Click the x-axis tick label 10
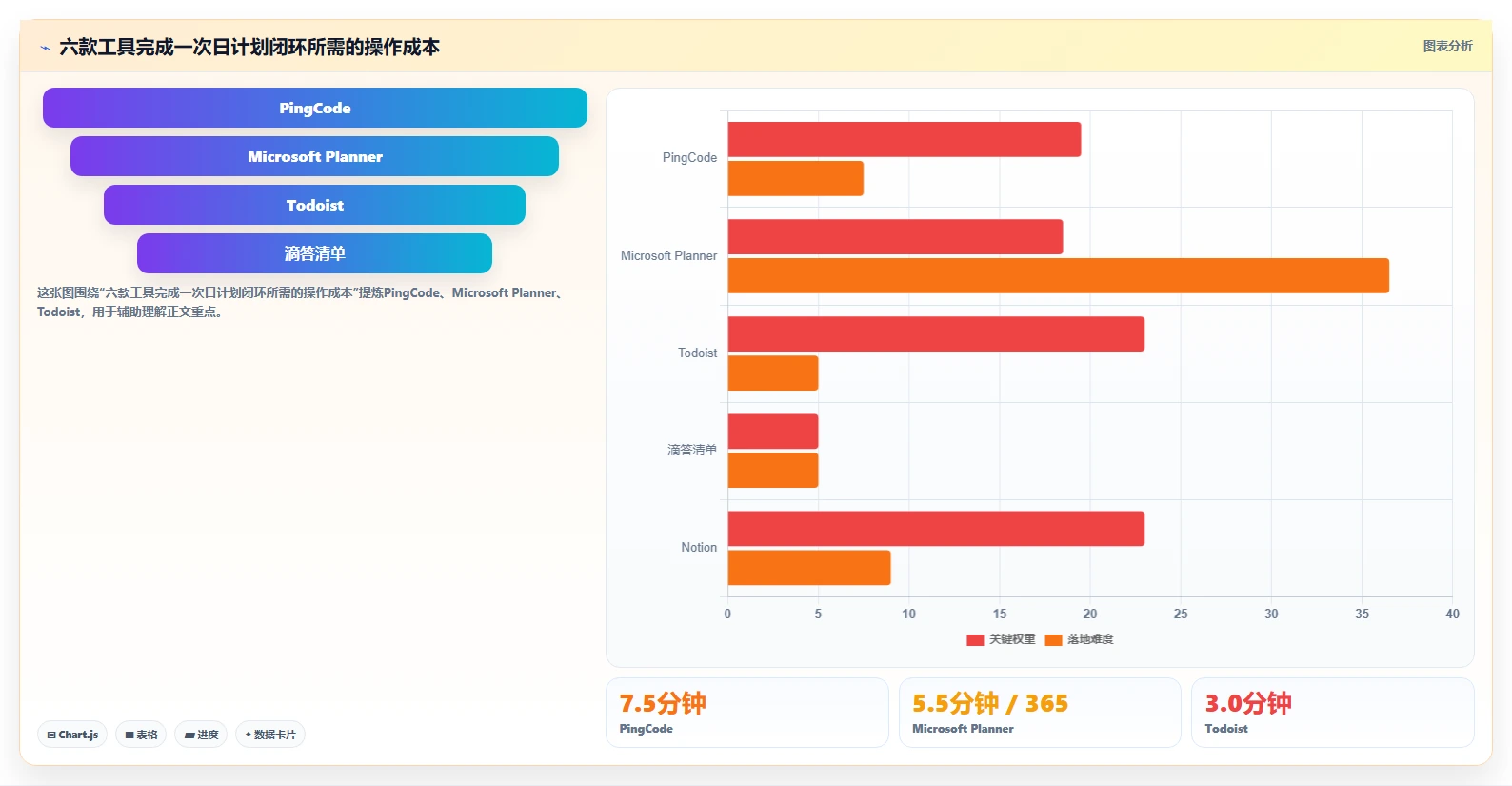 coord(909,614)
